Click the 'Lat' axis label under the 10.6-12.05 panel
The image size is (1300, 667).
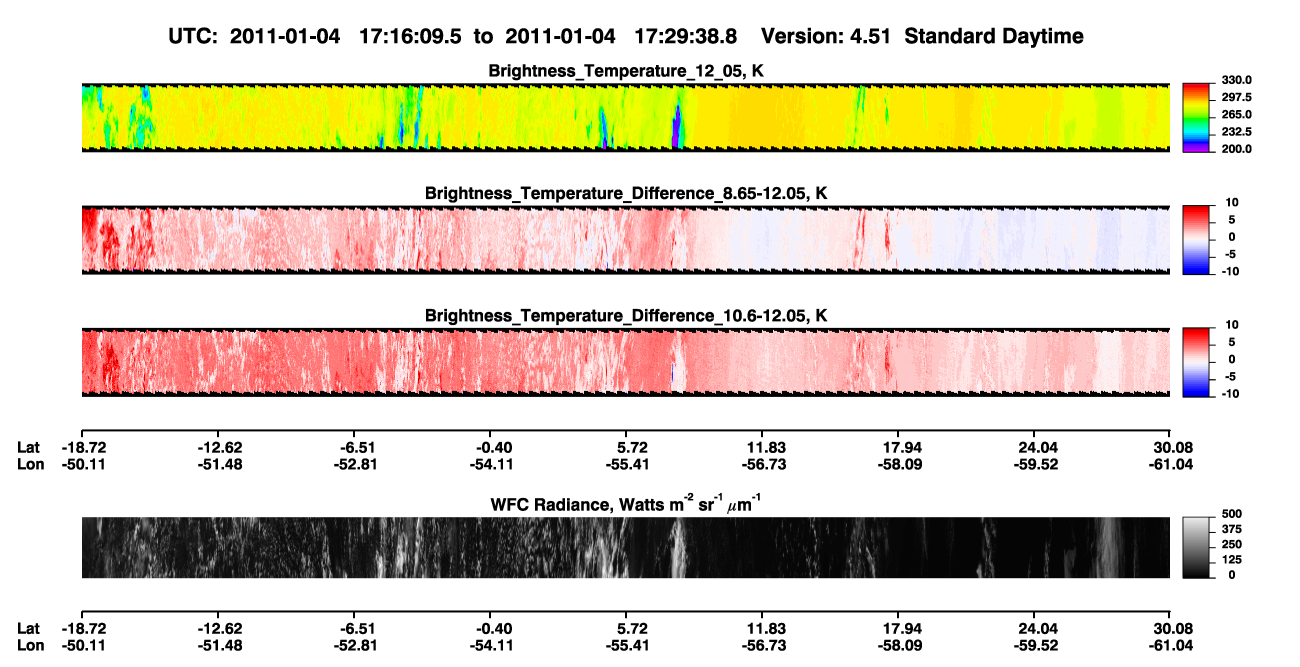[x=29, y=448]
